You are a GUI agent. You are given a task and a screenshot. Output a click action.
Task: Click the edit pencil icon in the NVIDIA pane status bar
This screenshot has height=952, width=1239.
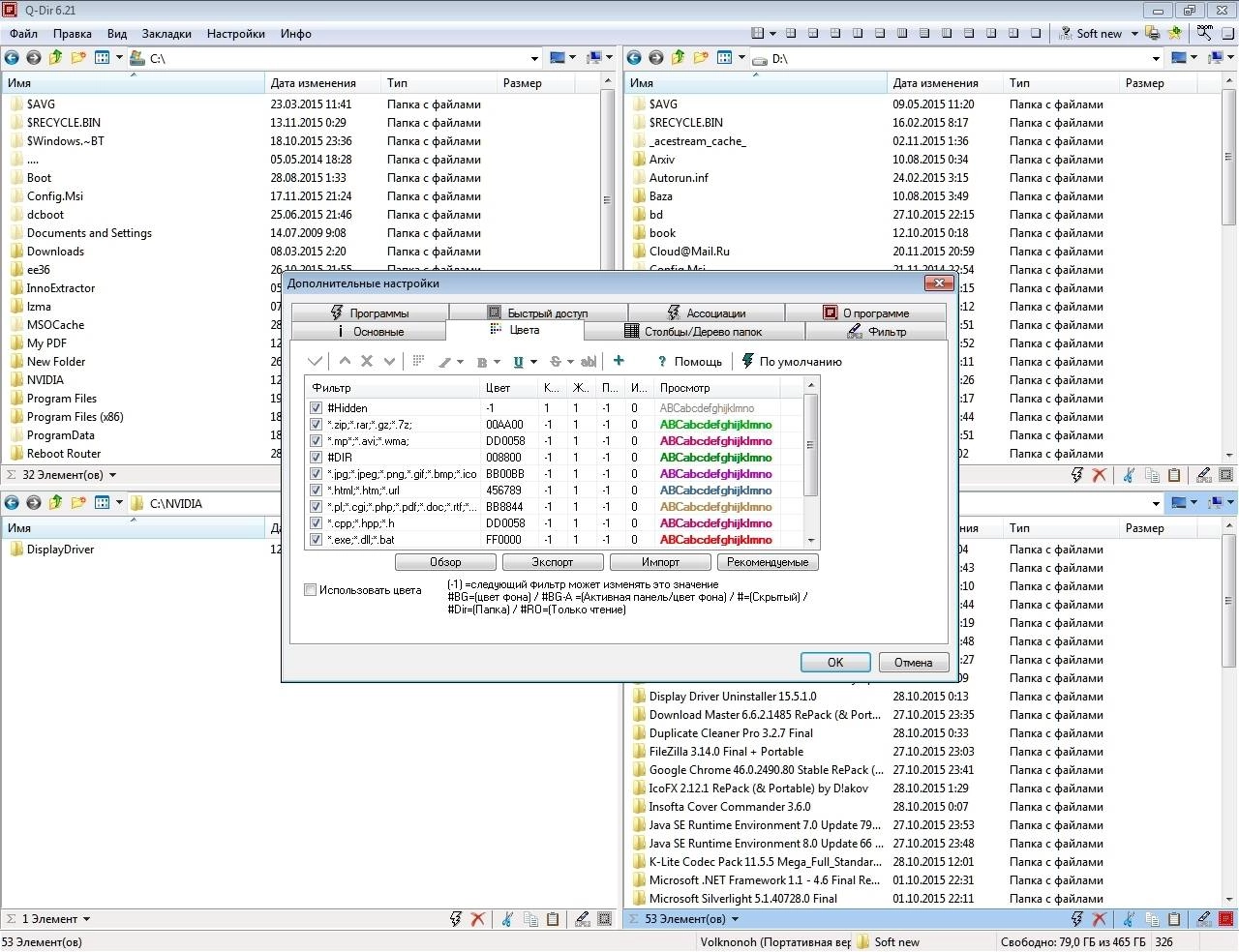582,919
